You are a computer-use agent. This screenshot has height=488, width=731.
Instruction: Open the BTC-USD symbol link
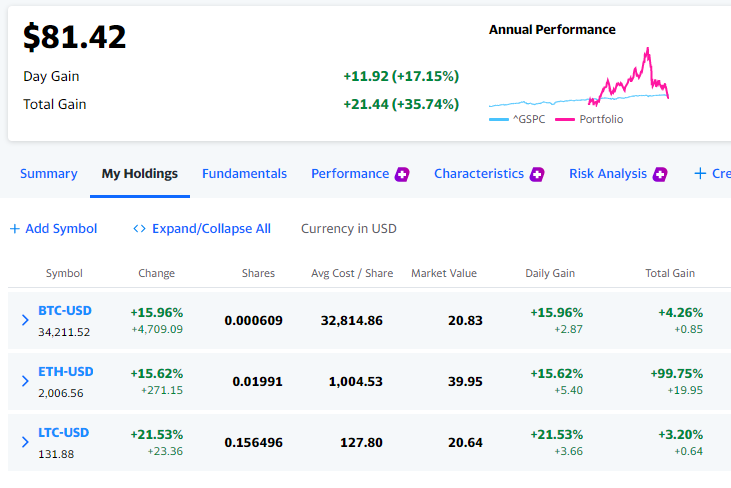tap(65, 311)
